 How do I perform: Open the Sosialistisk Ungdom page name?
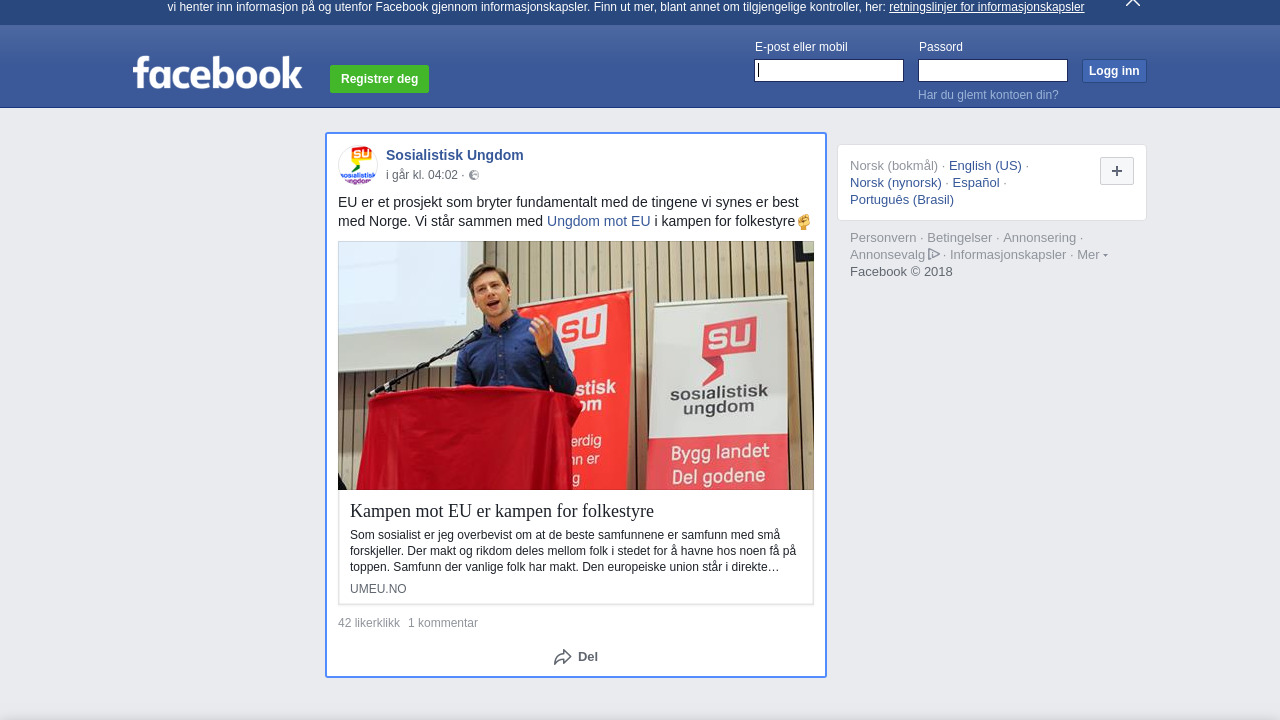tap(455, 155)
